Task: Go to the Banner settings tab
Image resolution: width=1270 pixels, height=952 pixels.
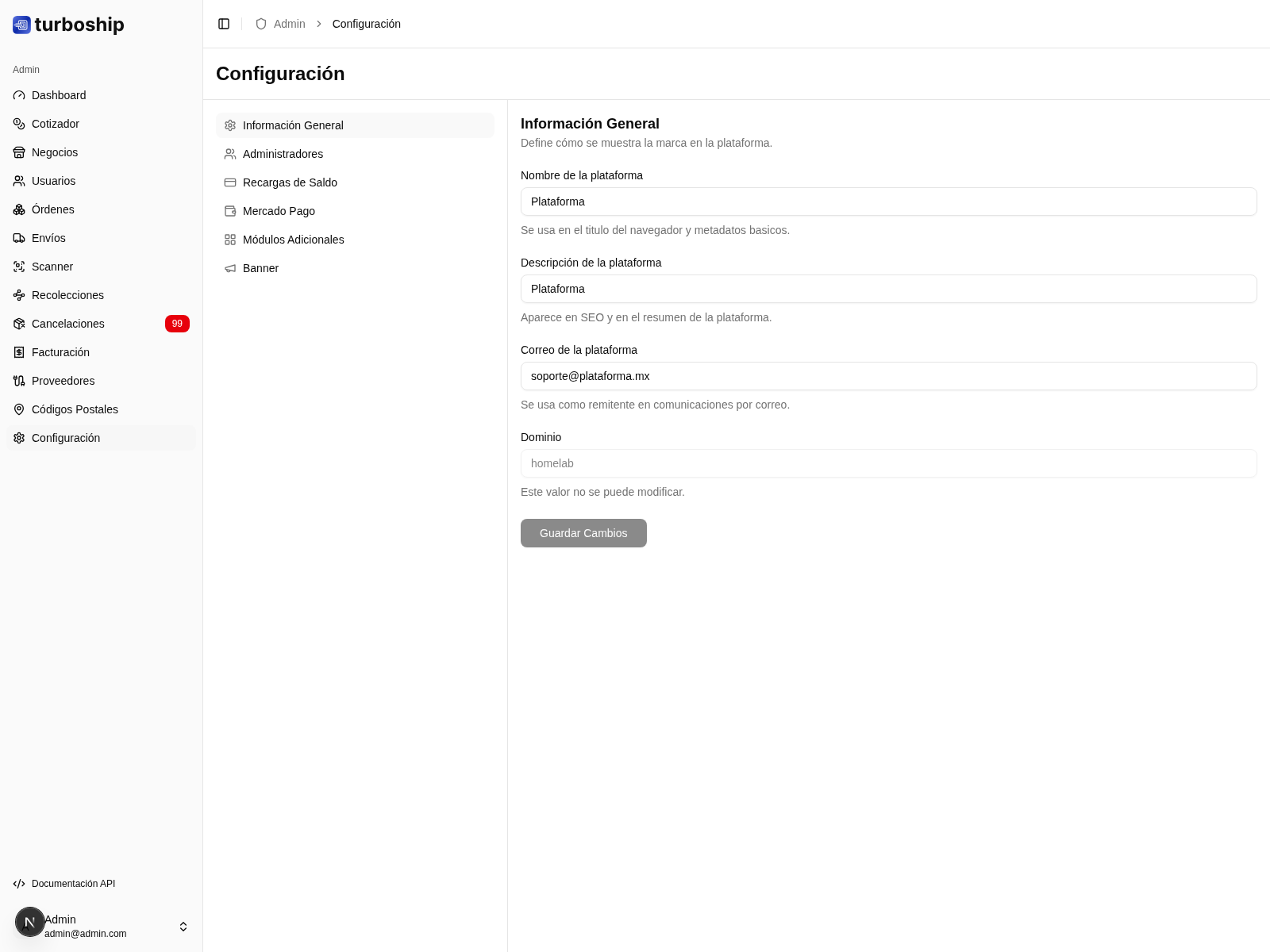Action: pyautogui.click(x=260, y=268)
